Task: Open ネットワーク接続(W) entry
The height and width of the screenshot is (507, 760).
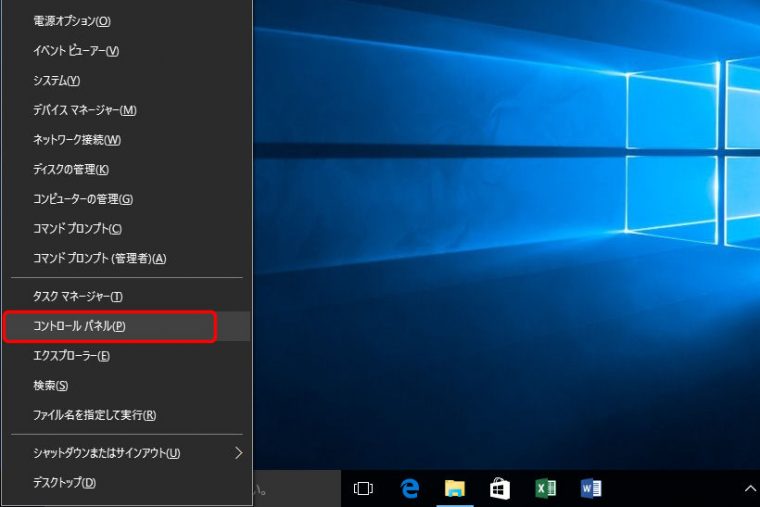Action: [127, 140]
